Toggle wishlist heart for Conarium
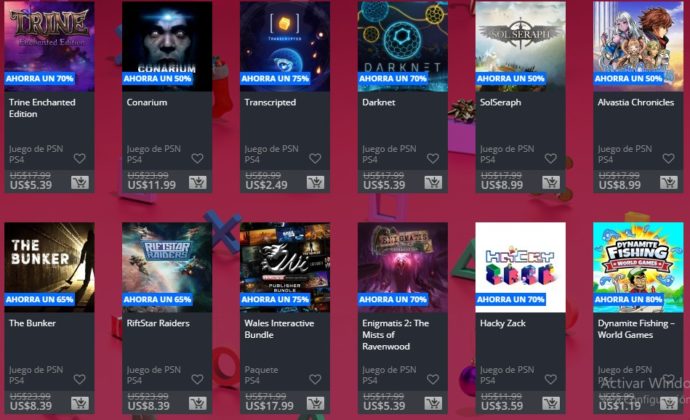 tap(197, 158)
